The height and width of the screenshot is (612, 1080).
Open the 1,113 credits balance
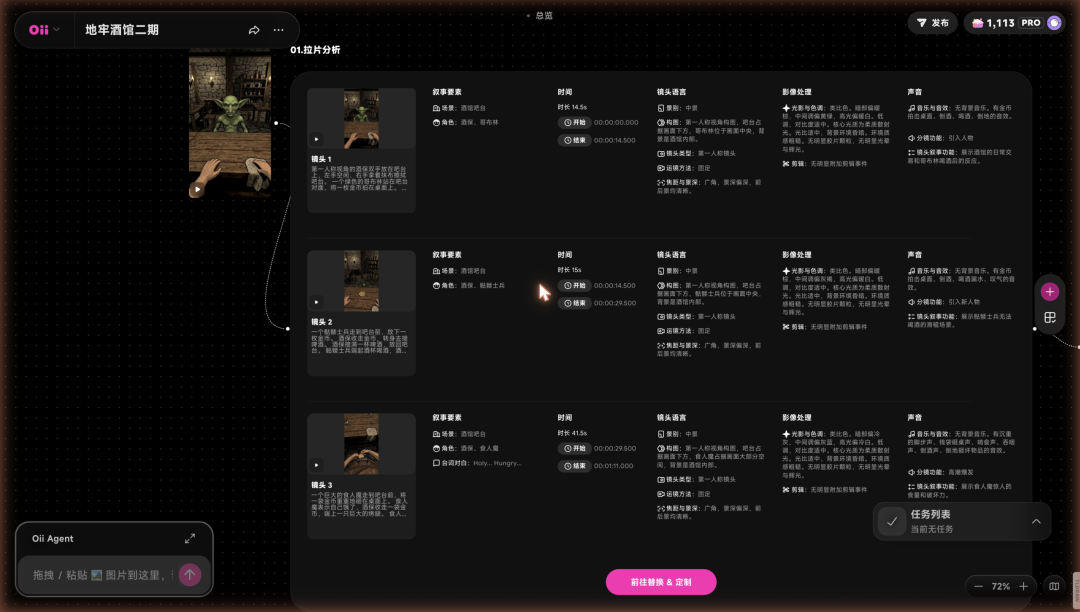[993, 23]
